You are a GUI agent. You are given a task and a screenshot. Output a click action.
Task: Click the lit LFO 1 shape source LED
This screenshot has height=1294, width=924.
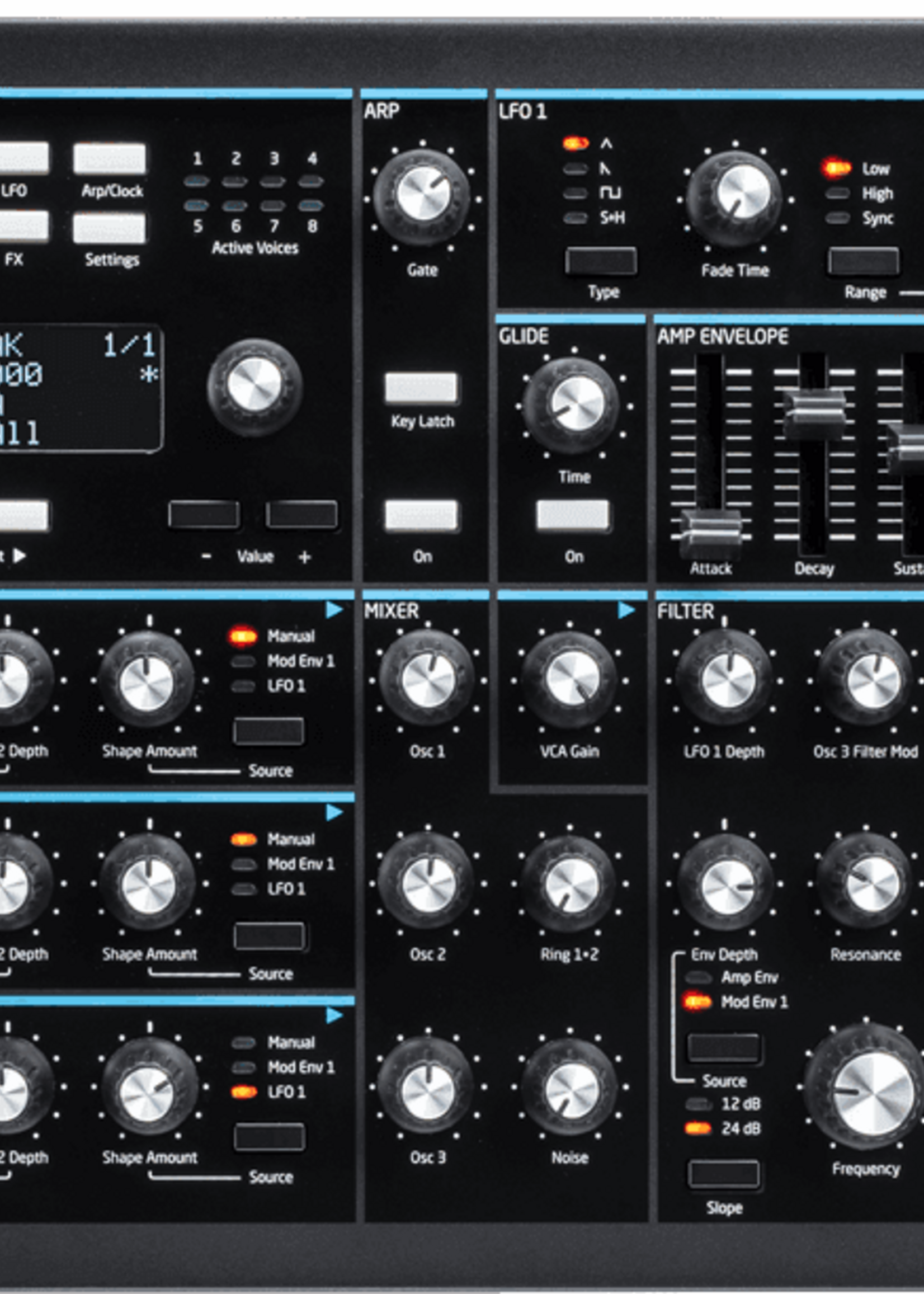243,1092
